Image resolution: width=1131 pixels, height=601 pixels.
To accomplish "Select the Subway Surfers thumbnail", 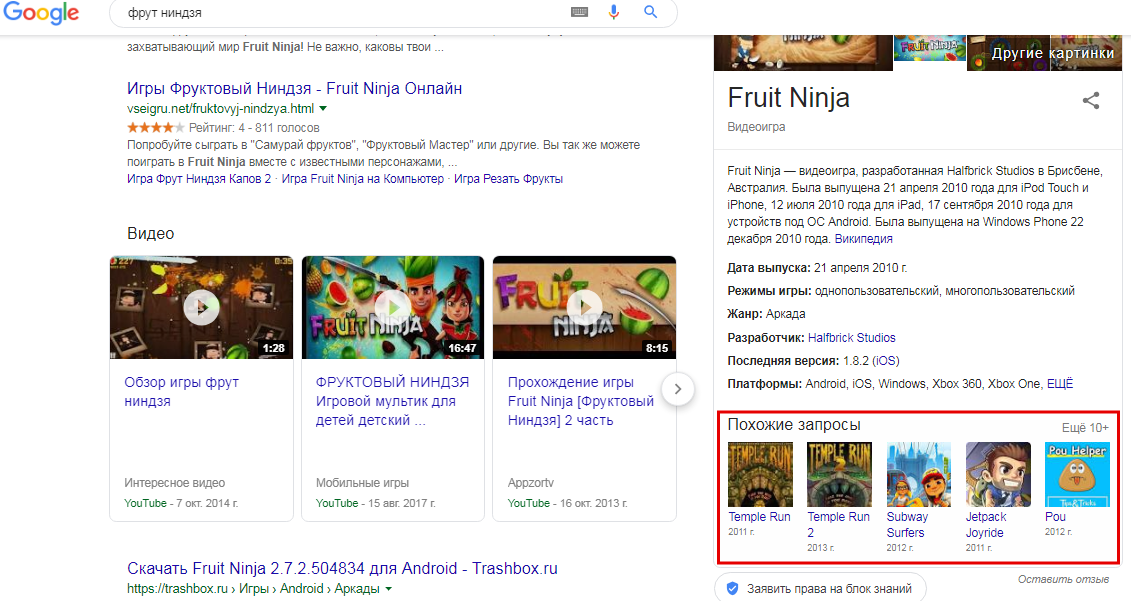I will (918, 475).
